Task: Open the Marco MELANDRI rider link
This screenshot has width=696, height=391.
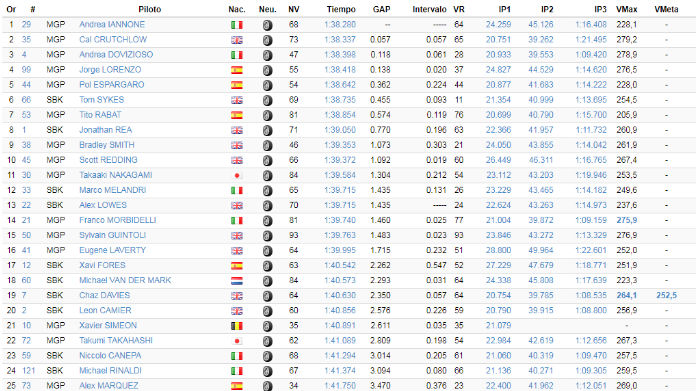Action: pyautogui.click(x=112, y=190)
